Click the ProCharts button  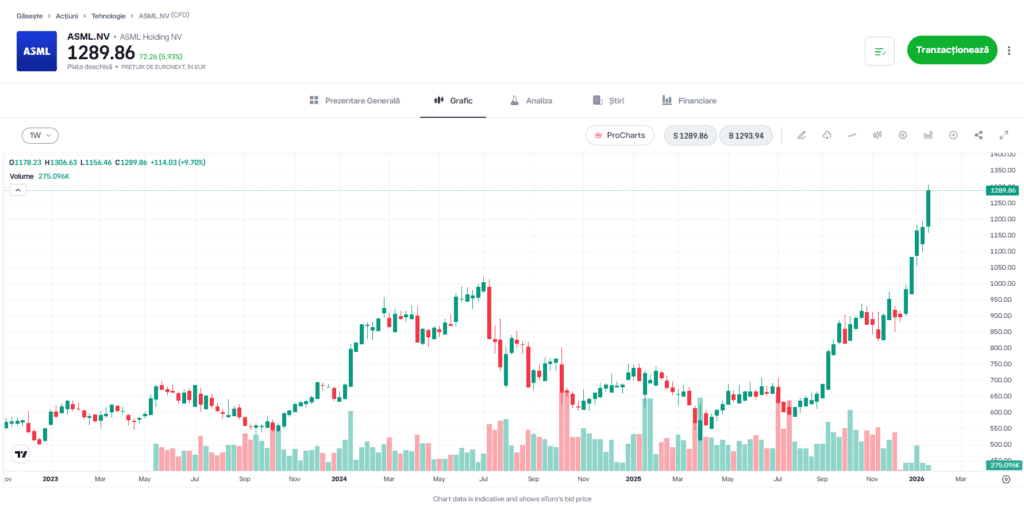pos(620,135)
